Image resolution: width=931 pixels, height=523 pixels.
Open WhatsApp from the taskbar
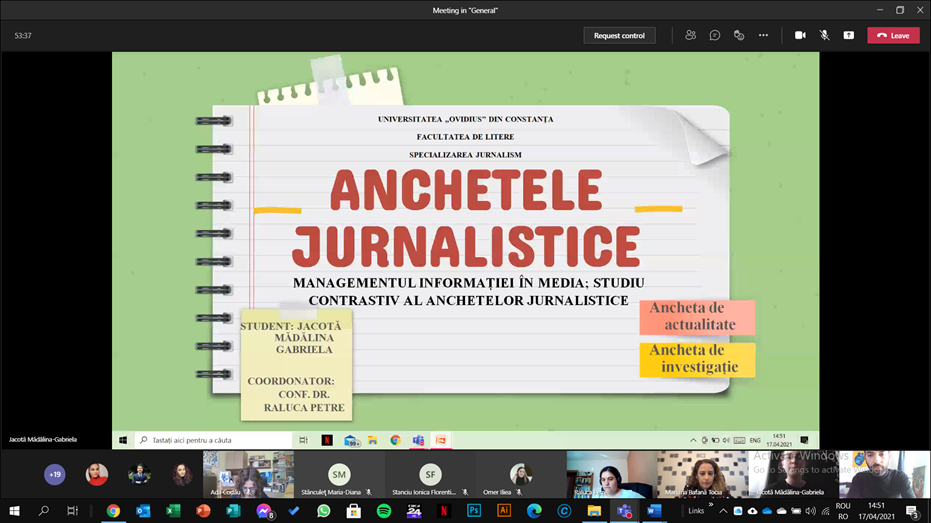point(324,511)
